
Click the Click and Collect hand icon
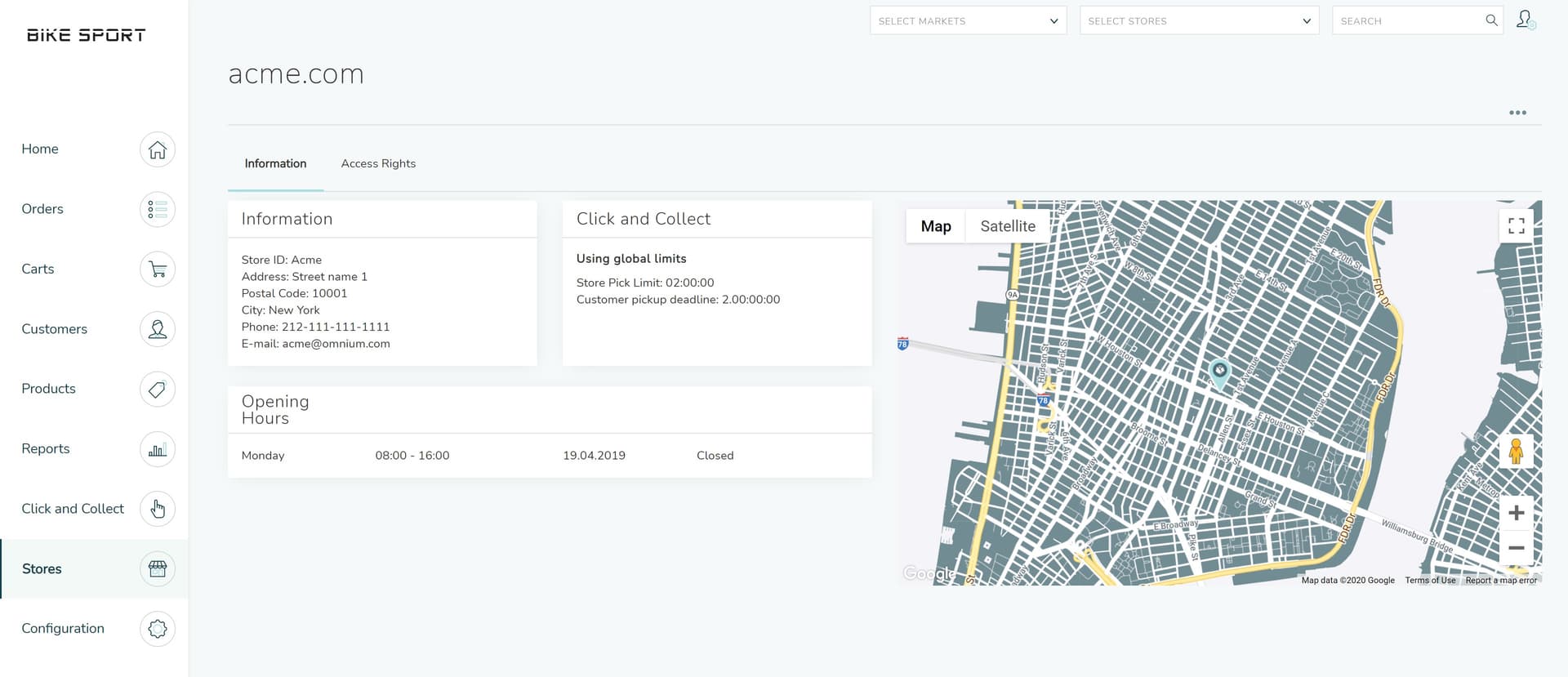(x=158, y=509)
